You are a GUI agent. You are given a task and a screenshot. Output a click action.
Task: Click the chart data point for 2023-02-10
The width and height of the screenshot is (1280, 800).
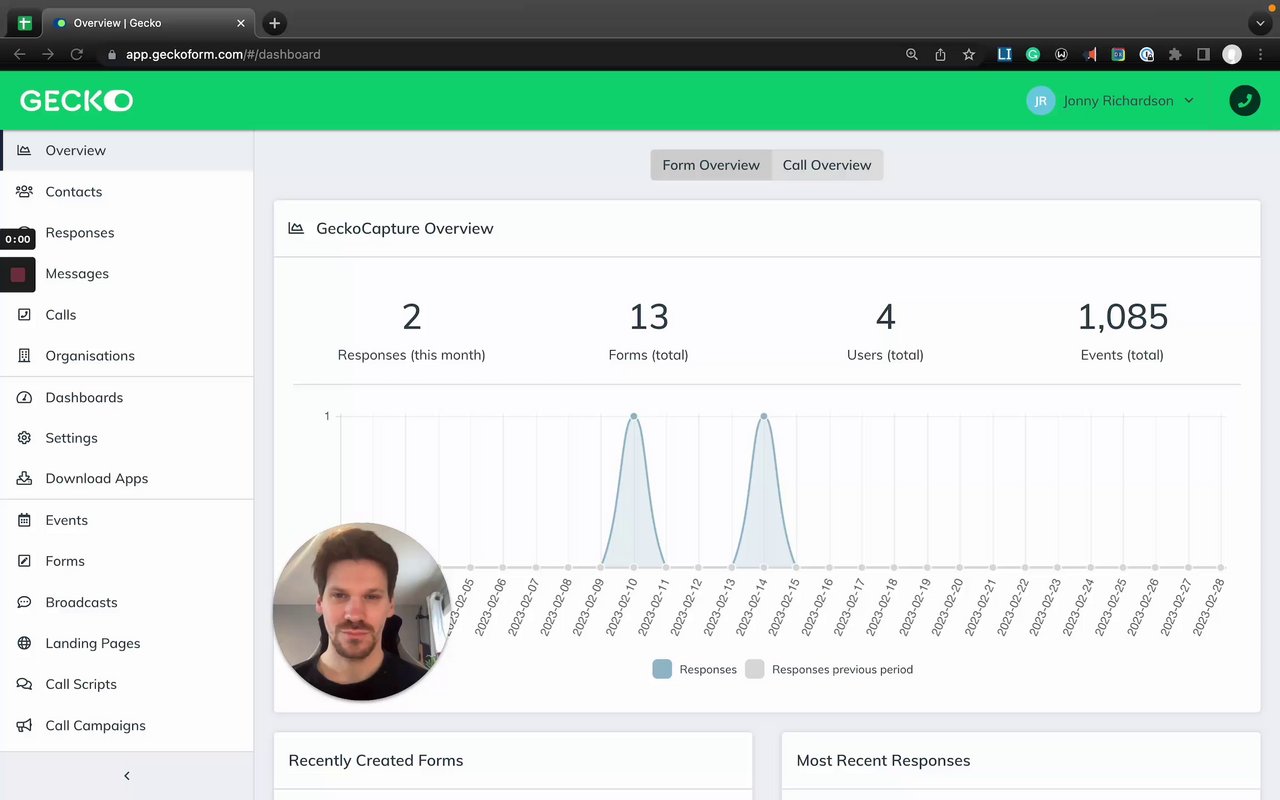tap(633, 416)
